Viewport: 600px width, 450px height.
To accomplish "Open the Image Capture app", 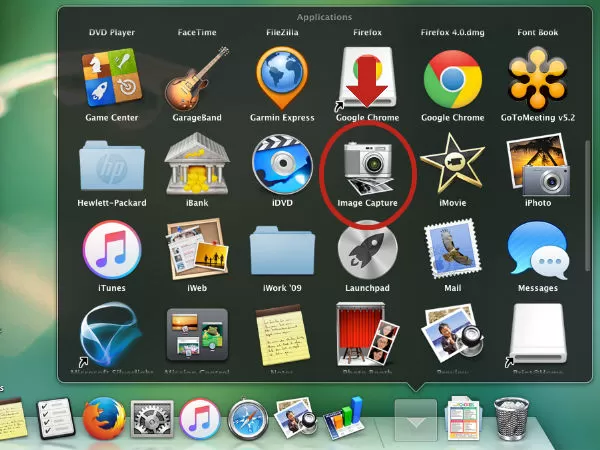I will tap(367, 165).
